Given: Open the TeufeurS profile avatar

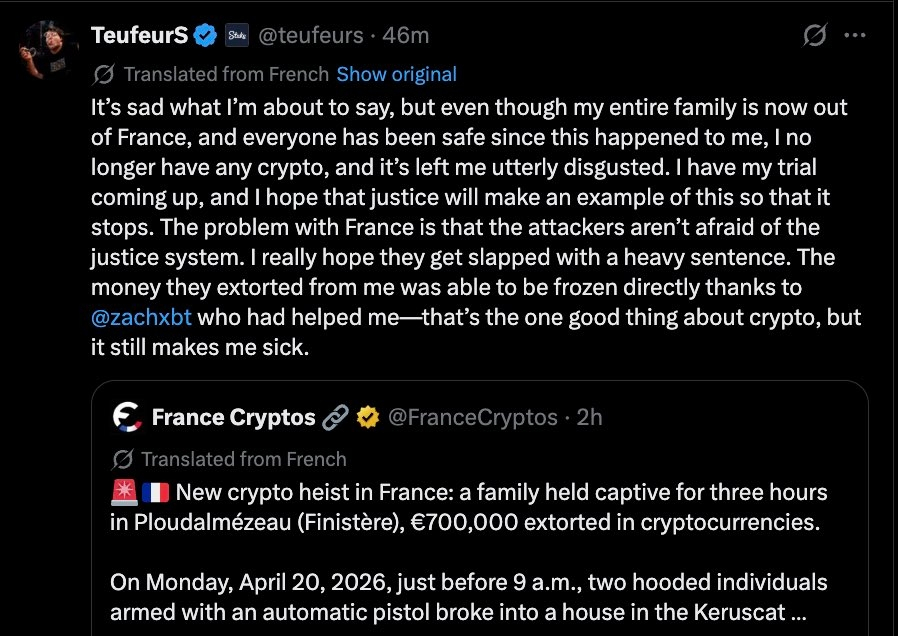Looking at the screenshot, I should [45, 47].
